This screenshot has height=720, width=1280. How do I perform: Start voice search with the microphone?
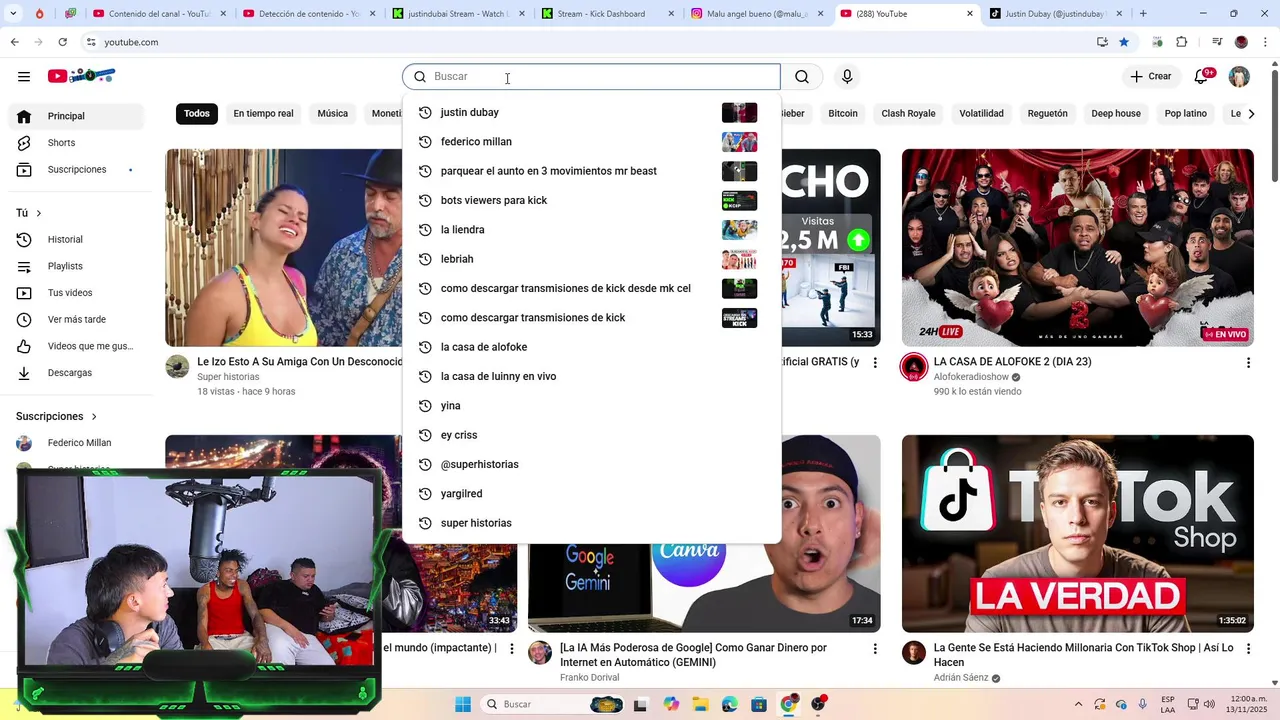click(847, 77)
